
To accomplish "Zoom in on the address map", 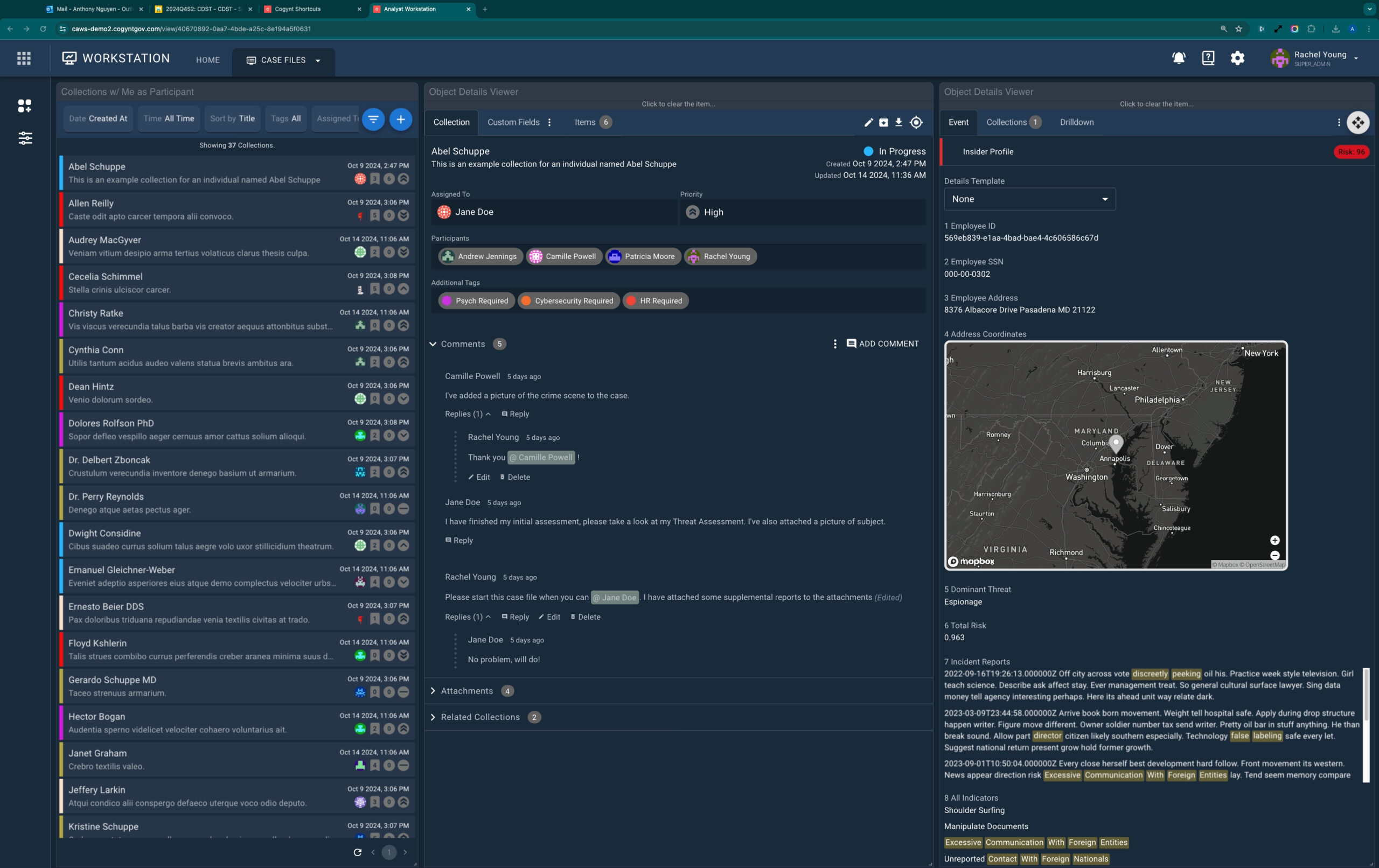I will pyautogui.click(x=1275, y=540).
